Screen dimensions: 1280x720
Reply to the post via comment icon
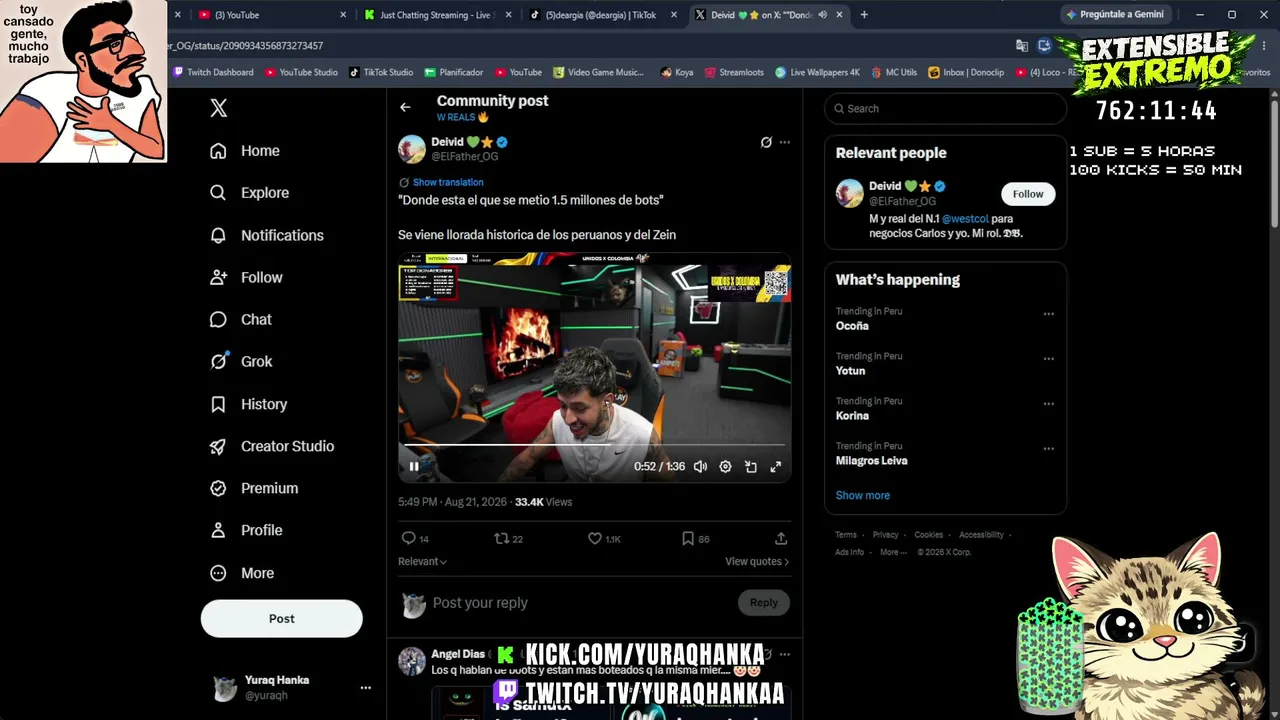(x=408, y=538)
